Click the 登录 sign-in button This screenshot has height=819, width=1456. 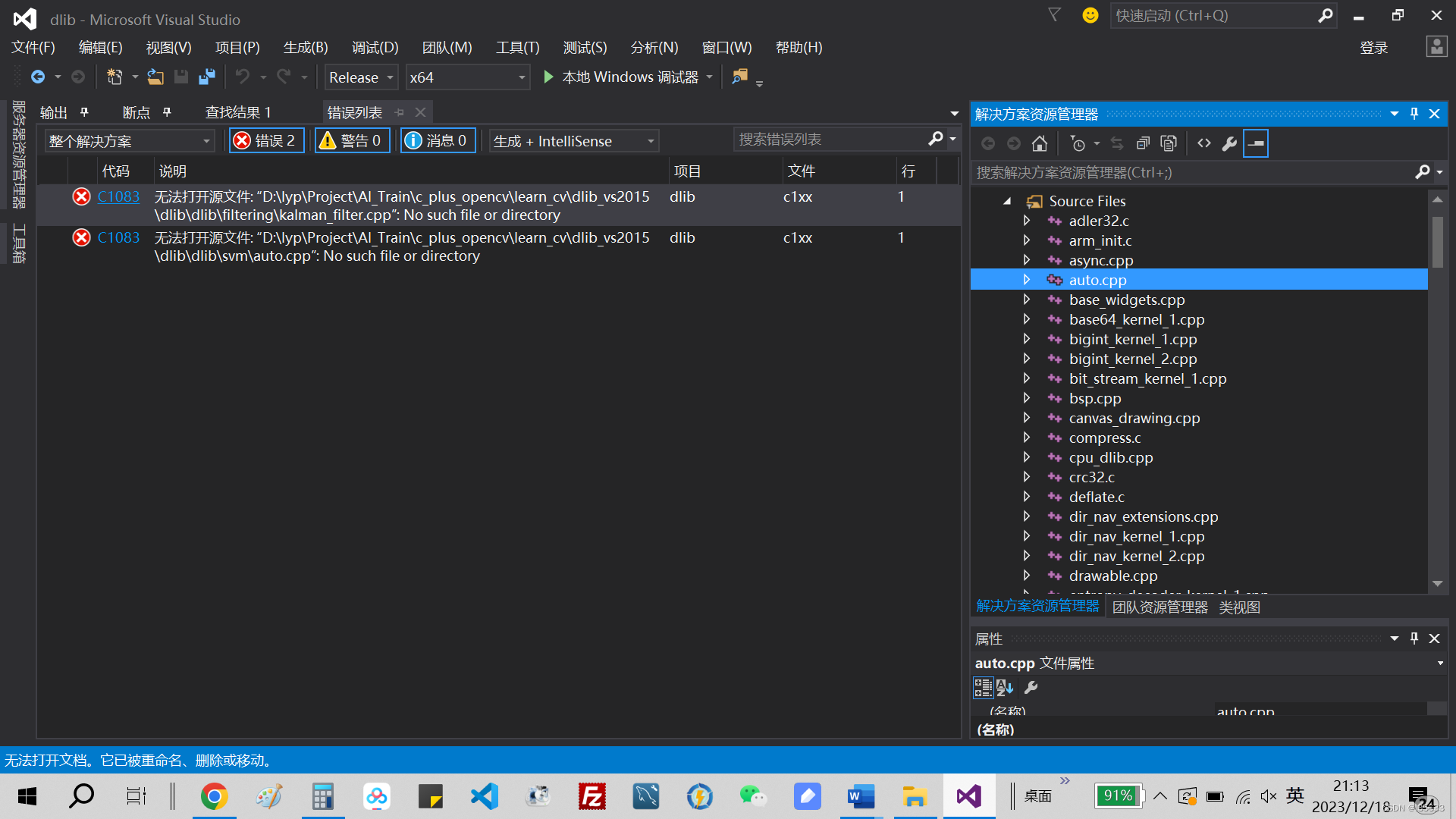[1373, 47]
